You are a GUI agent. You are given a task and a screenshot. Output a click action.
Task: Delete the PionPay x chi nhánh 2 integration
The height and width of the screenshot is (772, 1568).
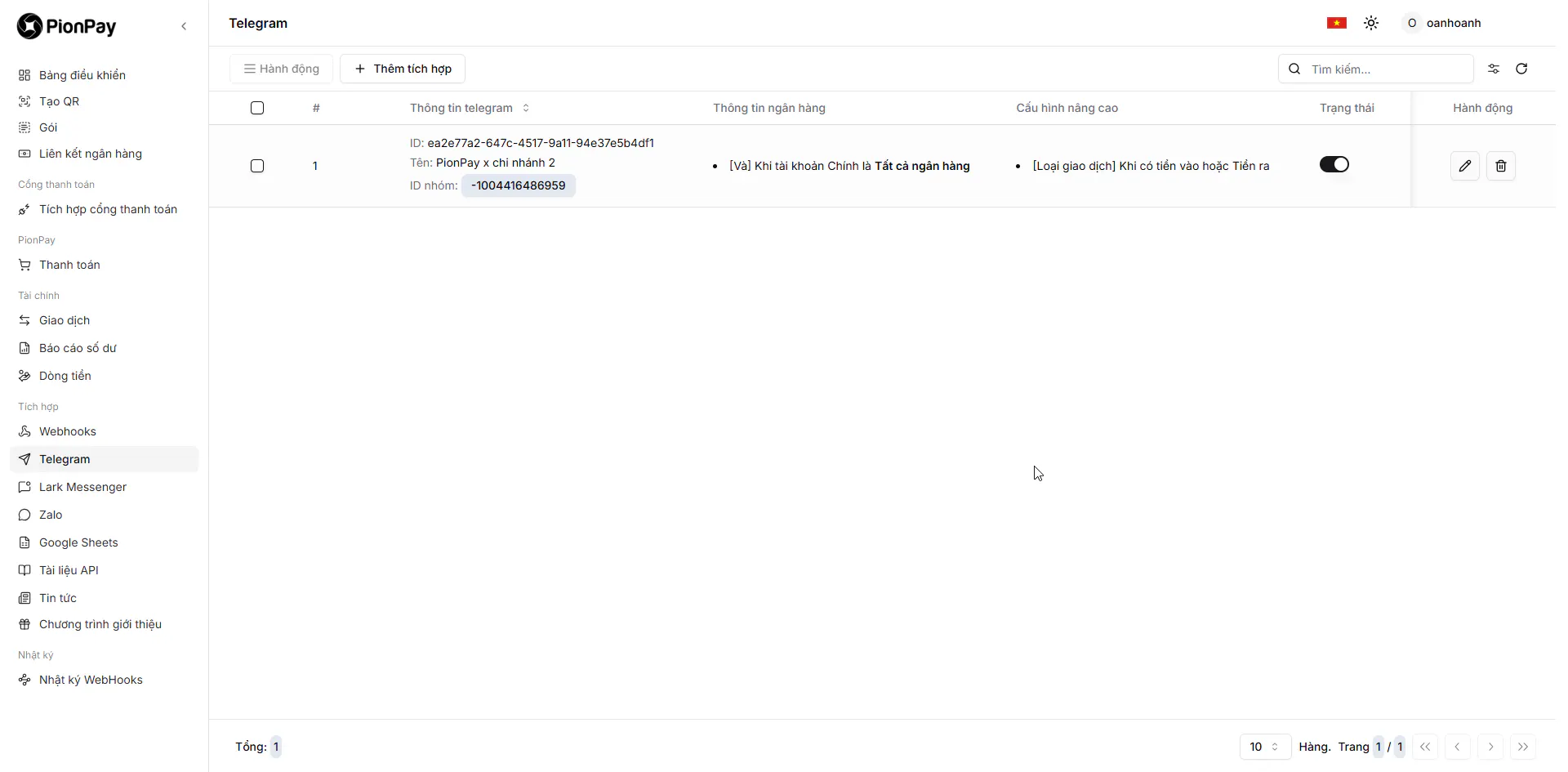(x=1501, y=166)
